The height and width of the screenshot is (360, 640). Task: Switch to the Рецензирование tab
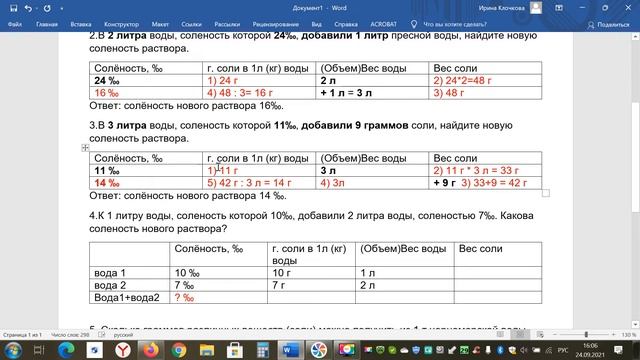tap(276, 24)
